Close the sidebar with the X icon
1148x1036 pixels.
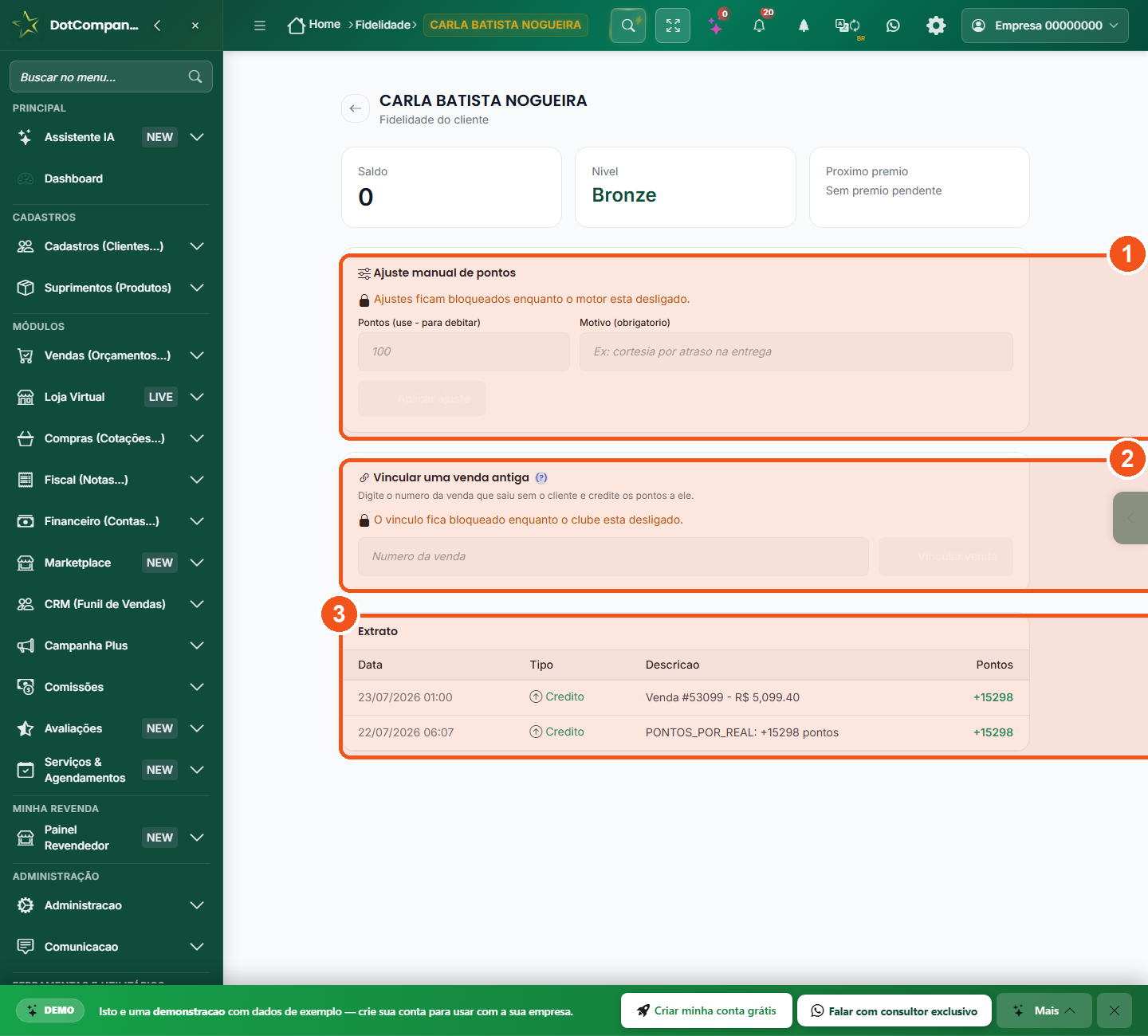(x=195, y=26)
